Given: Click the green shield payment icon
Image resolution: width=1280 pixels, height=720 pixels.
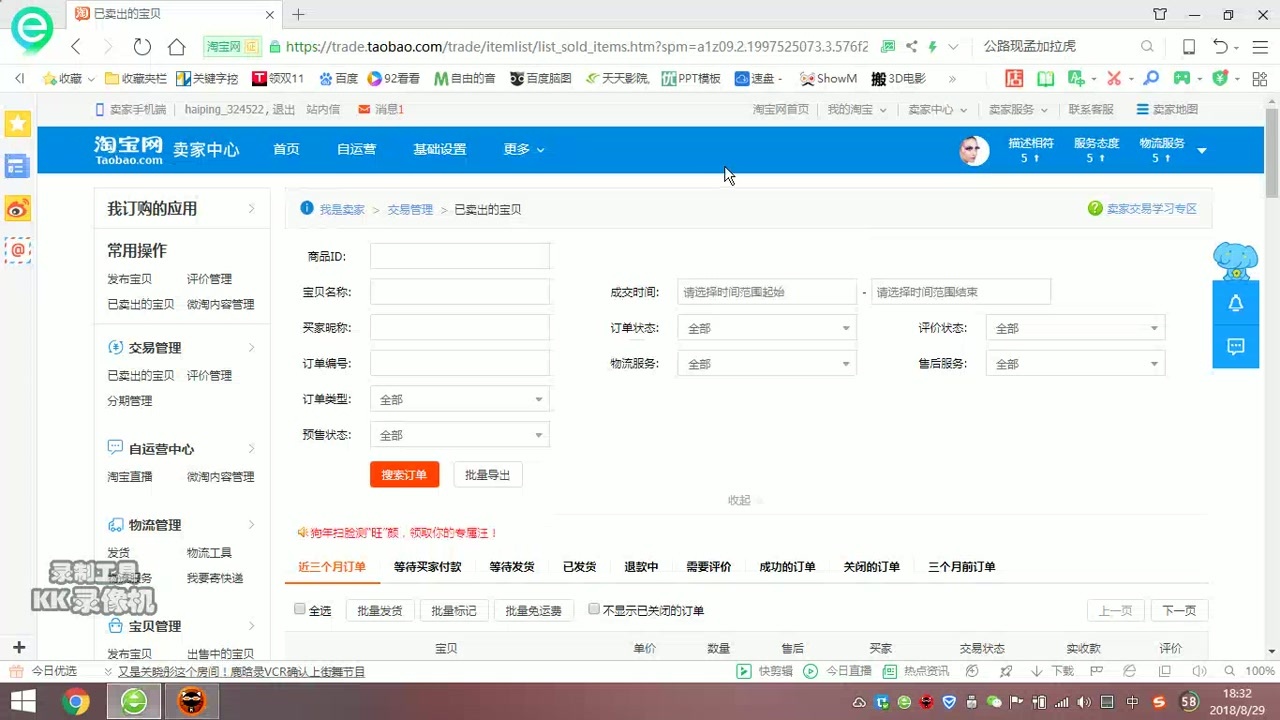Looking at the screenshot, I should (1220, 78).
